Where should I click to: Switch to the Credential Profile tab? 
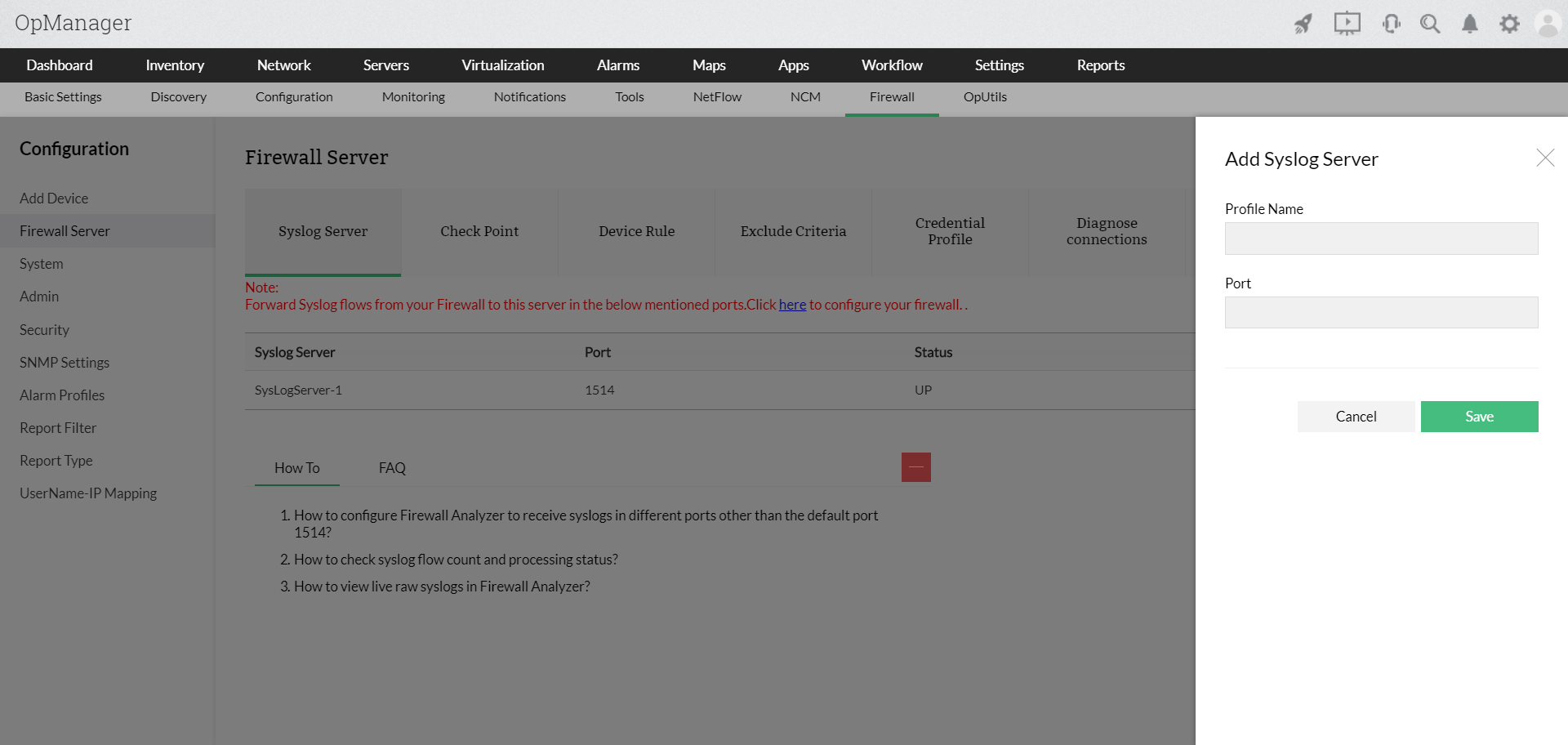(x=950, y=232)
